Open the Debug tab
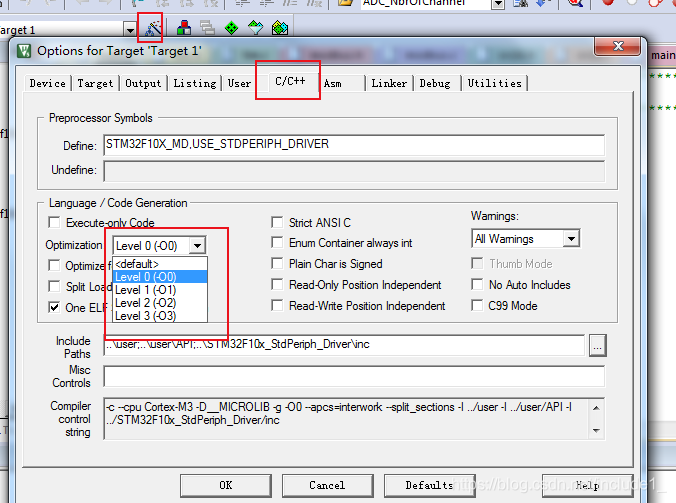Screen dimensions: 676x503 coord(435,83)
